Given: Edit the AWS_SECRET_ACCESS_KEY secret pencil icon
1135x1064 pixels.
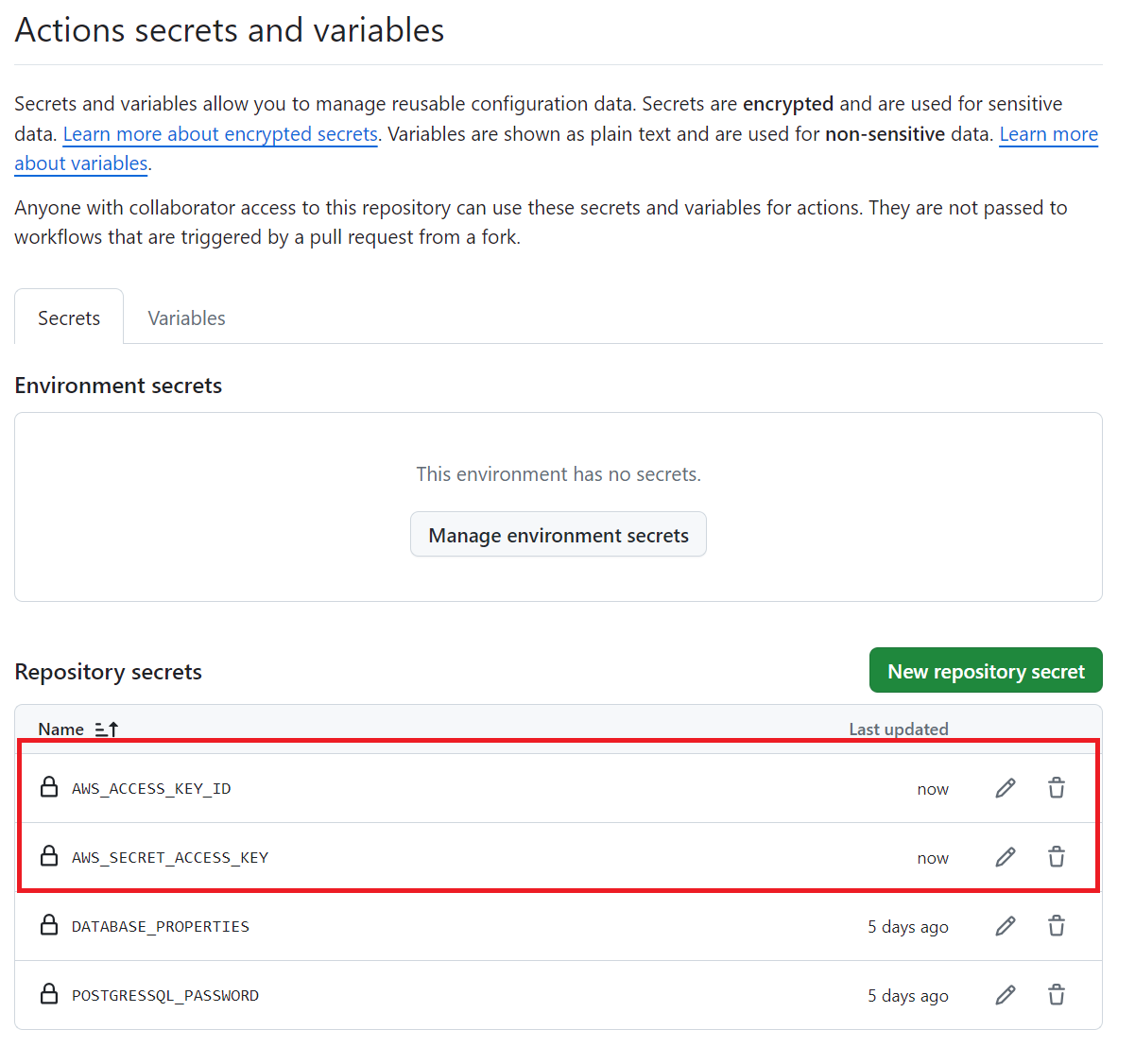Looking at the screenshot, I should pyautogui.click(x=1006, y=857).
